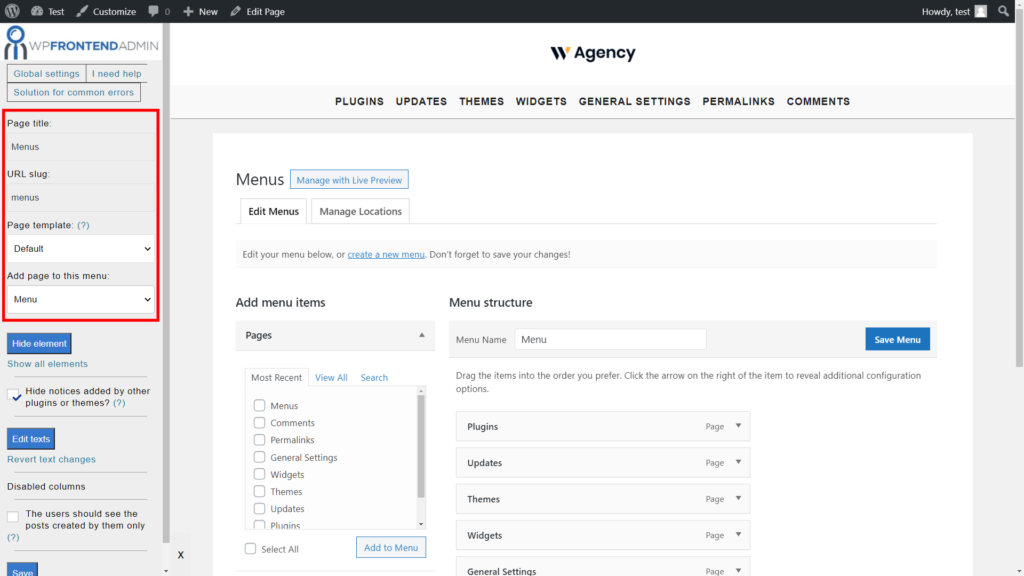Viewport: 1024px width, 576px height.
Task: Click inside the Menu Name field
Action: click(610, 339)
